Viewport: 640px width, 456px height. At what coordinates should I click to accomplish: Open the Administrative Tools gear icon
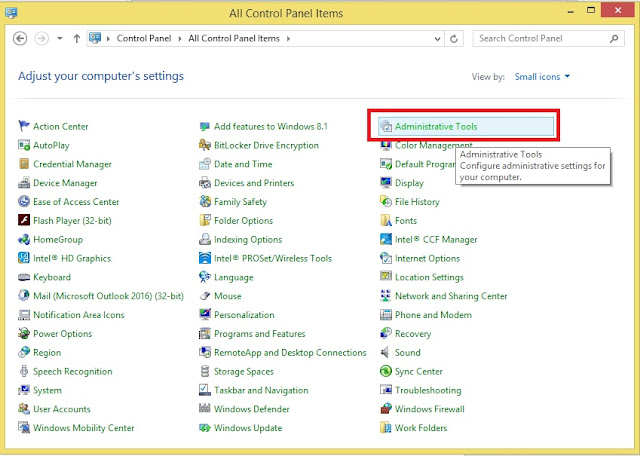[386, 126]
